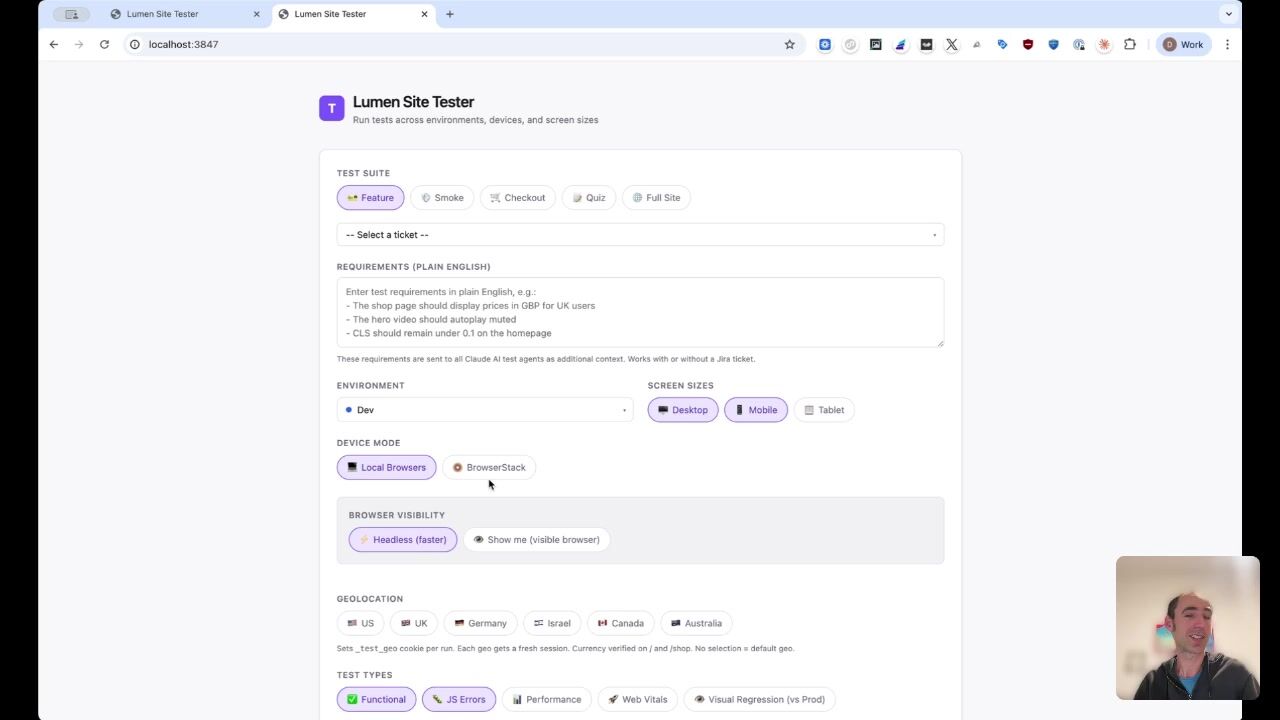Select the US geolocation
This screenshot has width=1280, height=720.
click(x=361, y=623)
